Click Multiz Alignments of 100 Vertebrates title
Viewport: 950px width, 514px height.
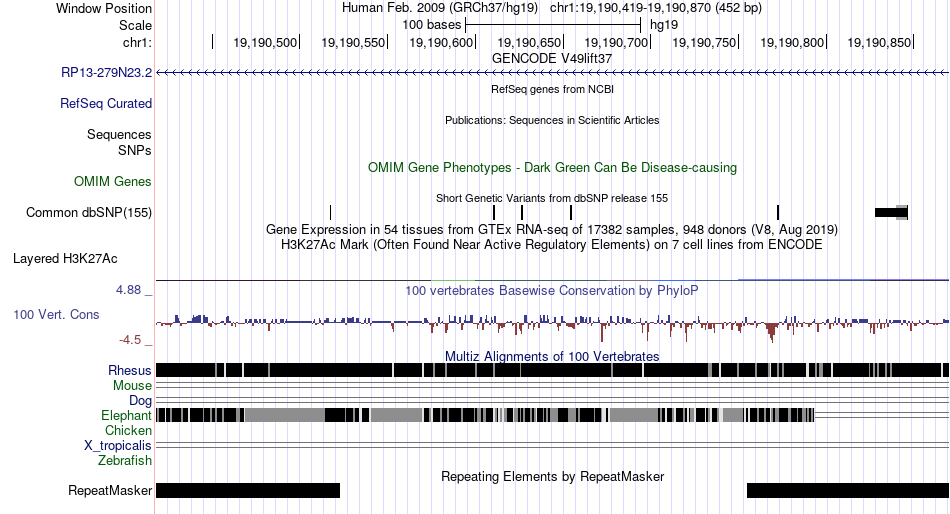point(552,356)
